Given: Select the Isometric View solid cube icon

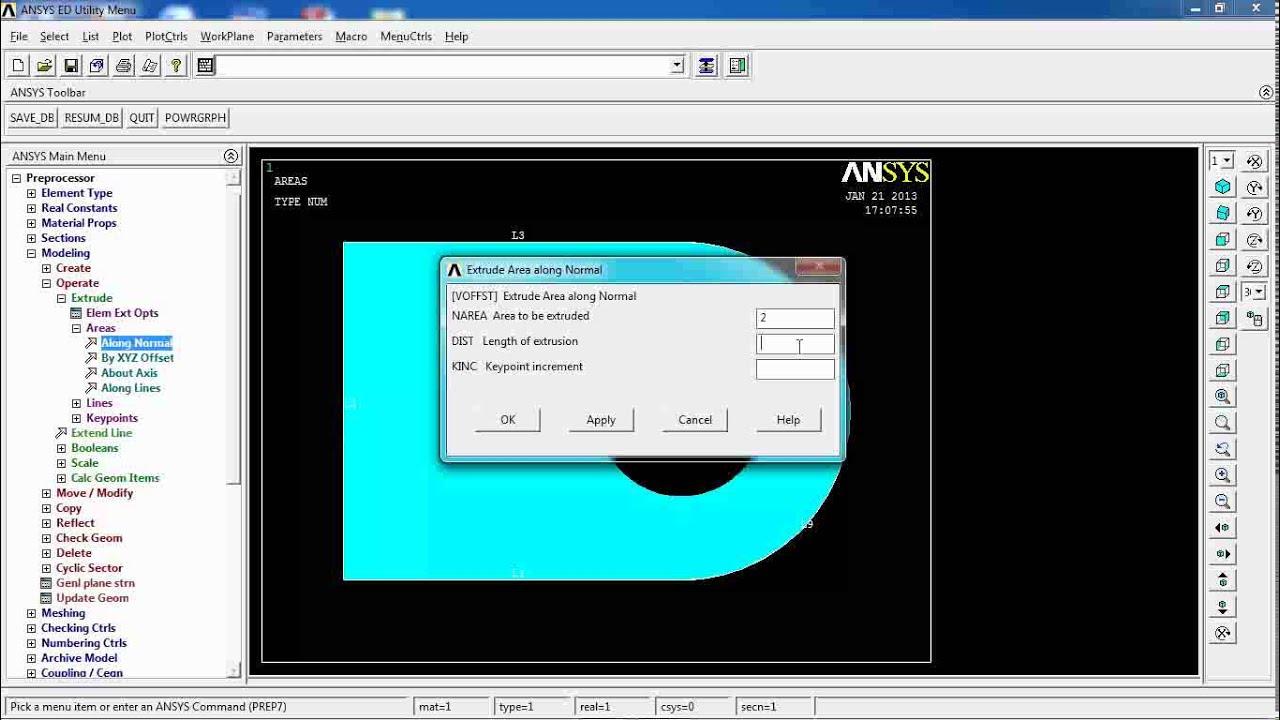Looking at the screenshot, I should point(1222,187).
